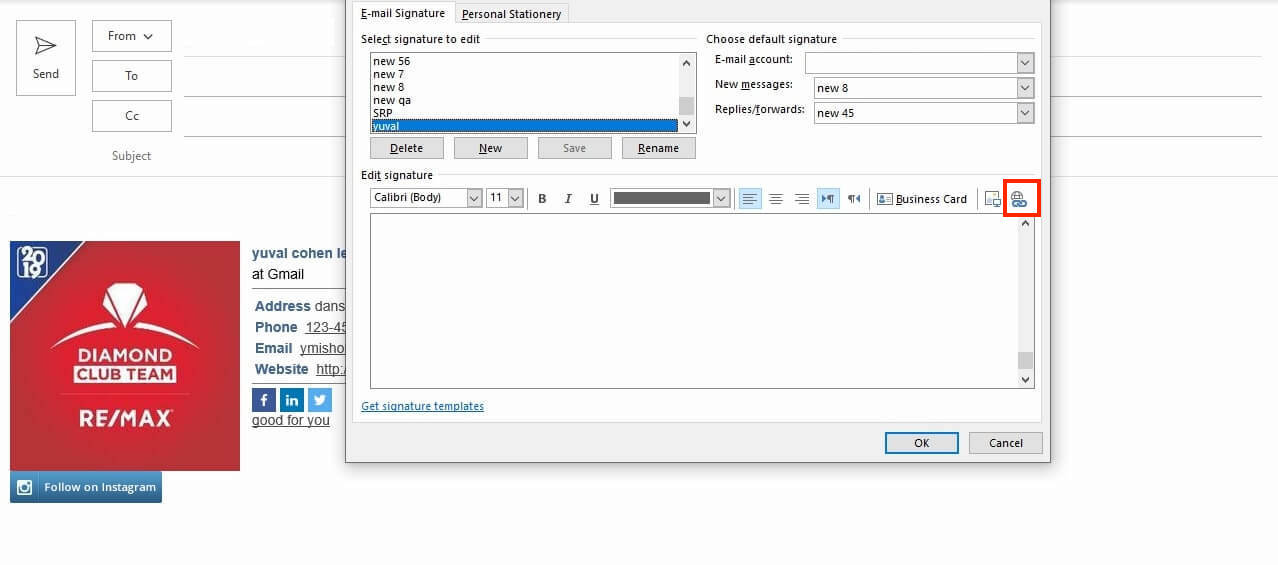Click the Delete signature button
The image size is (1278, 565).
tap(406, 148)
